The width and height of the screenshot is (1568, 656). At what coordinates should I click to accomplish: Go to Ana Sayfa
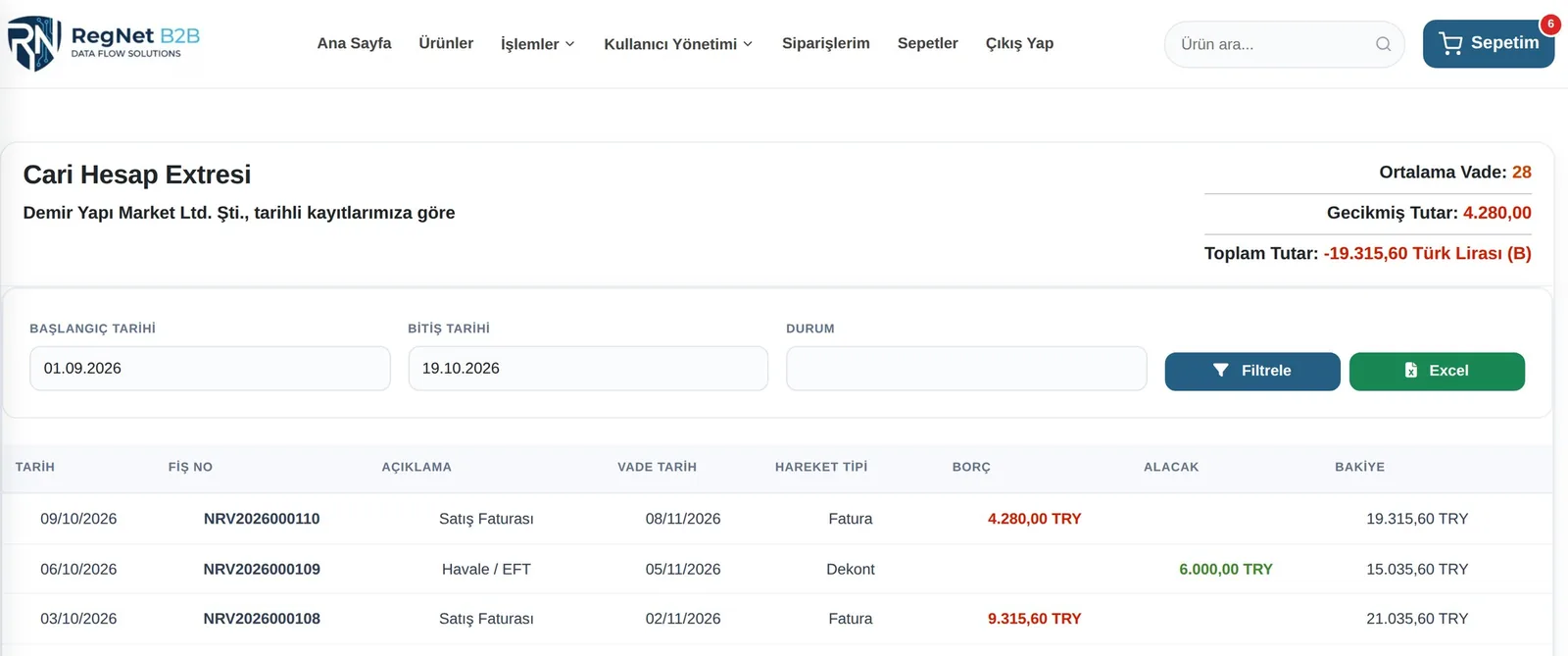tap(354, 43)
